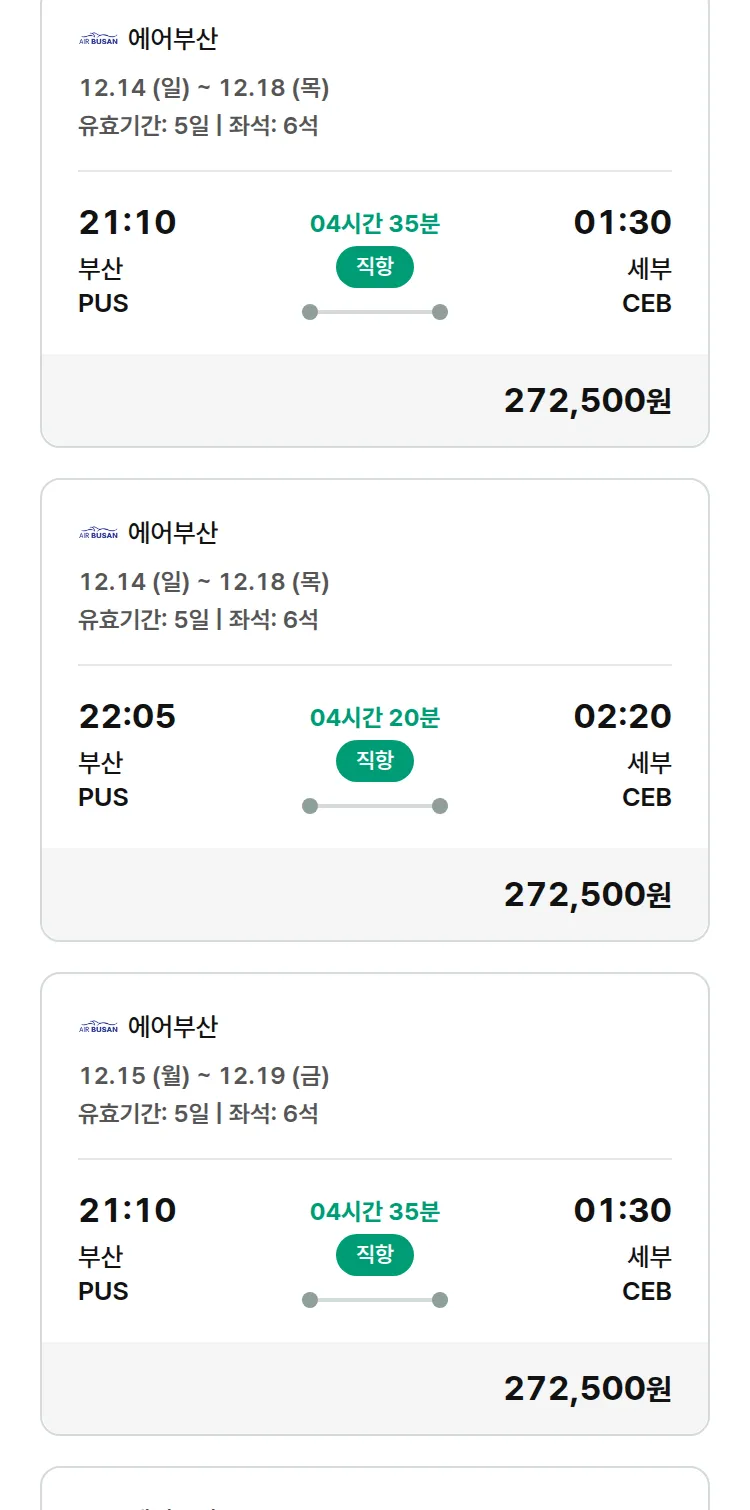
Task: Click the departure dot on the 22:05 route line
Action: coord(310,806)
